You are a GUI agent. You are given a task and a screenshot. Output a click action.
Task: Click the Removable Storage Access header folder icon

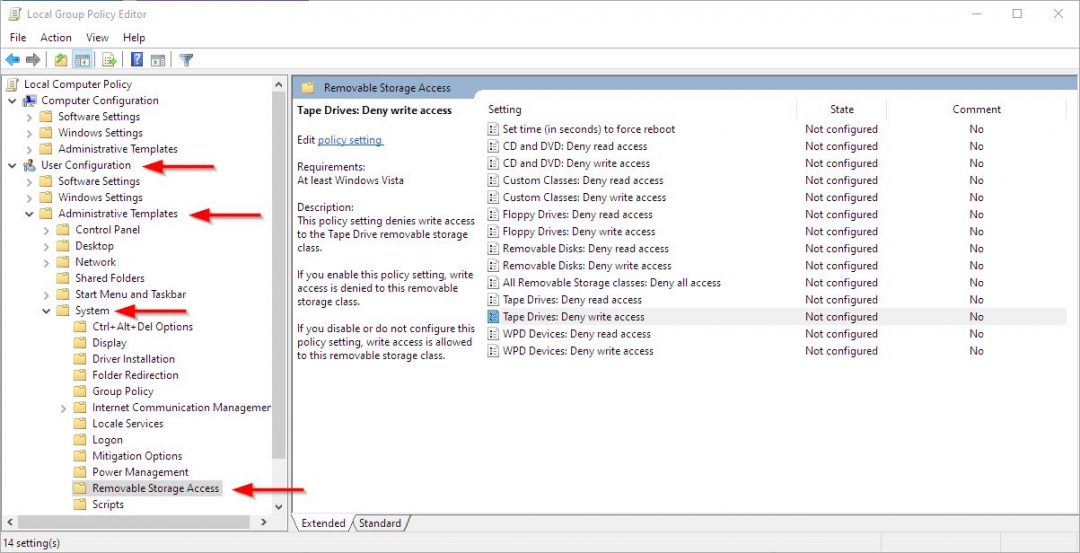click(x=308, y=87)
